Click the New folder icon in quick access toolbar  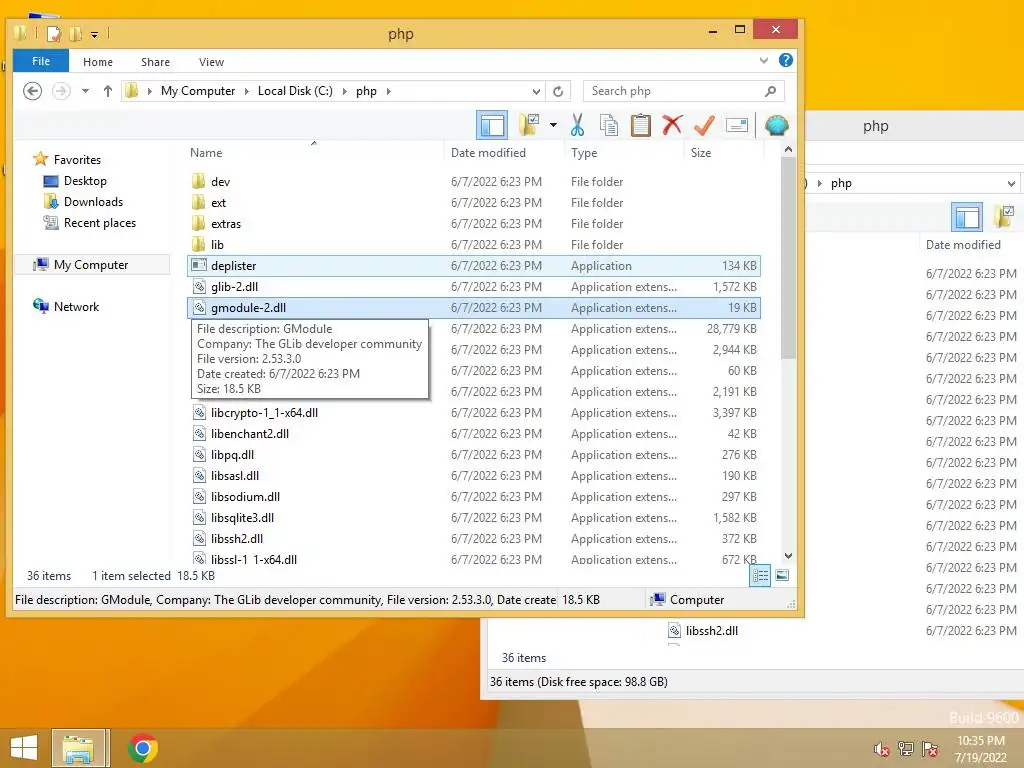coord(76,33)
